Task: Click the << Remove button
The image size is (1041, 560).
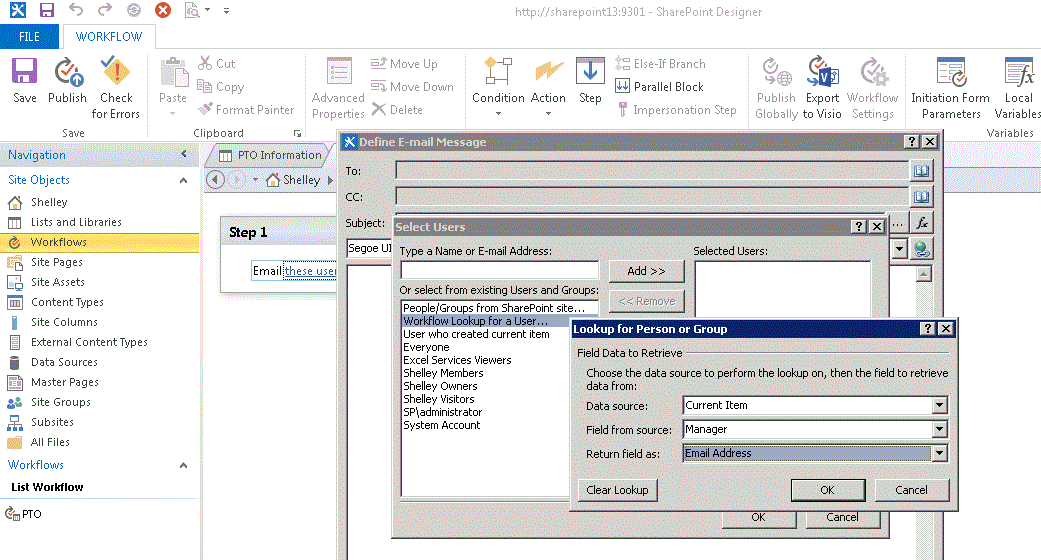Action: (646, 301)
